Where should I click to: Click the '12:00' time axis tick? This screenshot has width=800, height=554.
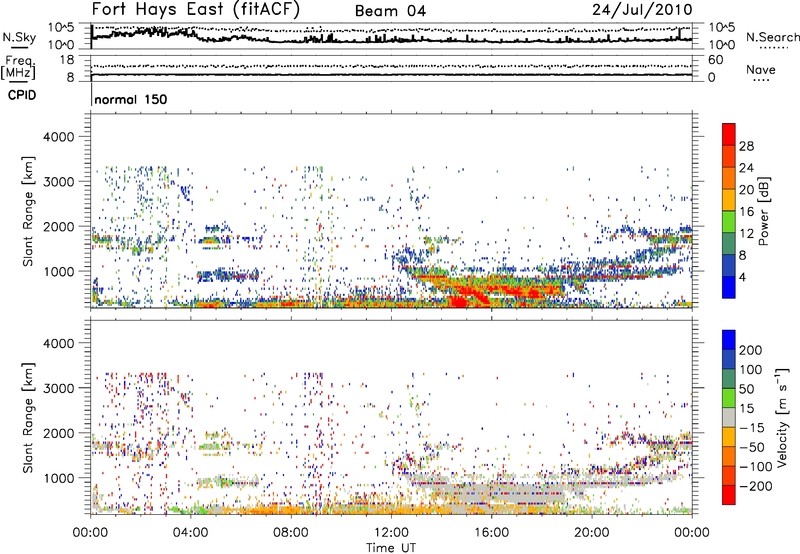coord(391,533)
